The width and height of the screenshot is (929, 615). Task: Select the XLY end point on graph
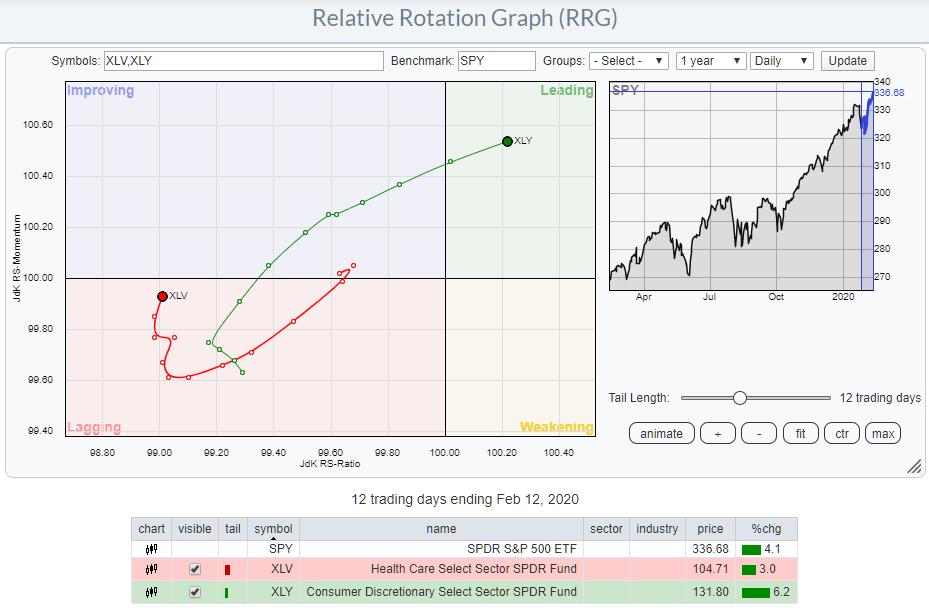click(x=507, y=141)
